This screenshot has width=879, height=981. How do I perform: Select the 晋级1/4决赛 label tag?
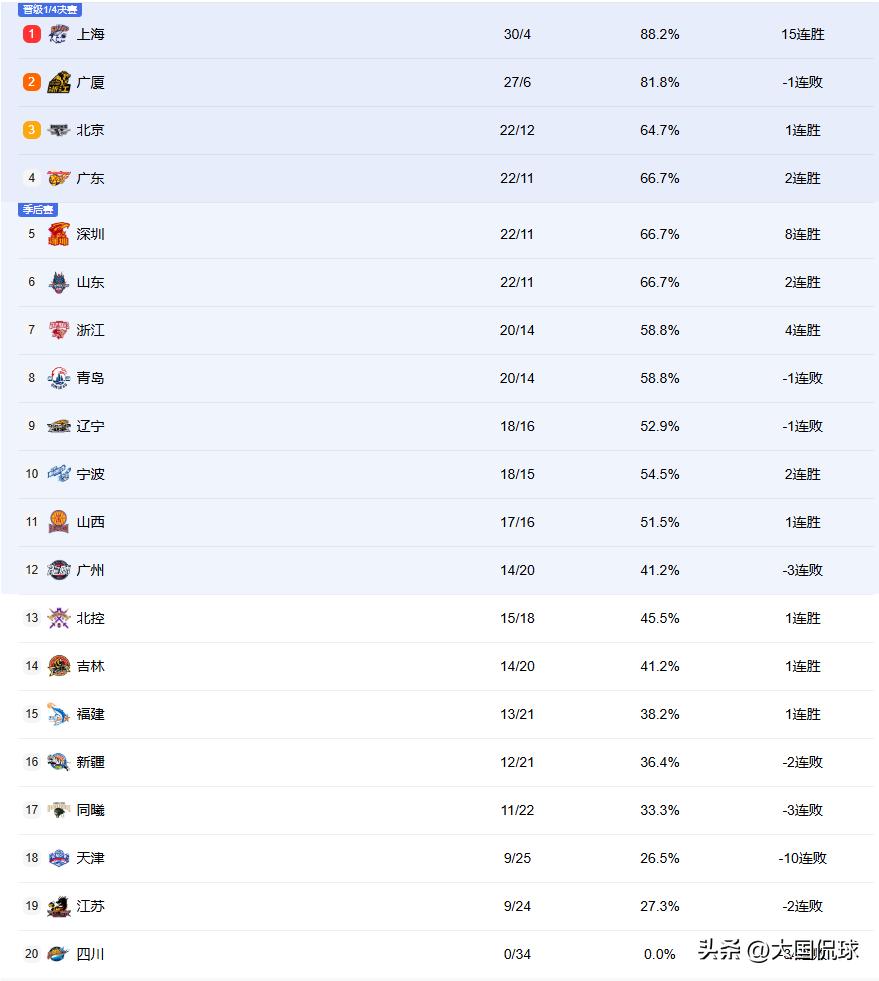(x=50, y=9)
